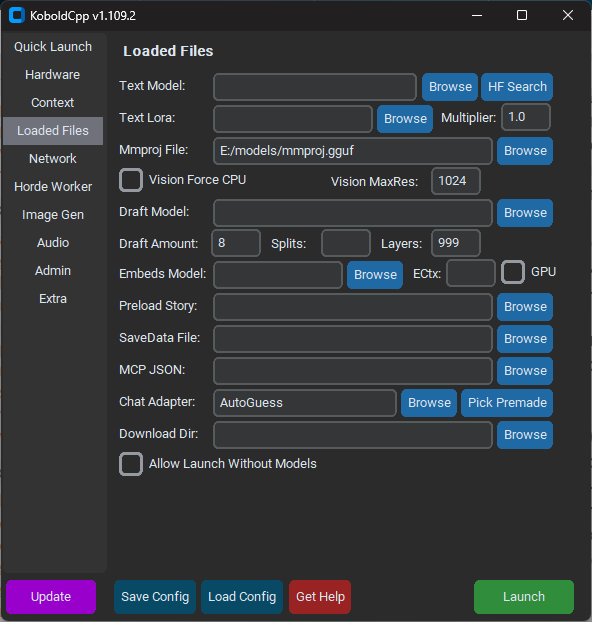The height and width of the screenshot is (622, 592).
Task: Open the Extra tab
Action: coord(53,298)
